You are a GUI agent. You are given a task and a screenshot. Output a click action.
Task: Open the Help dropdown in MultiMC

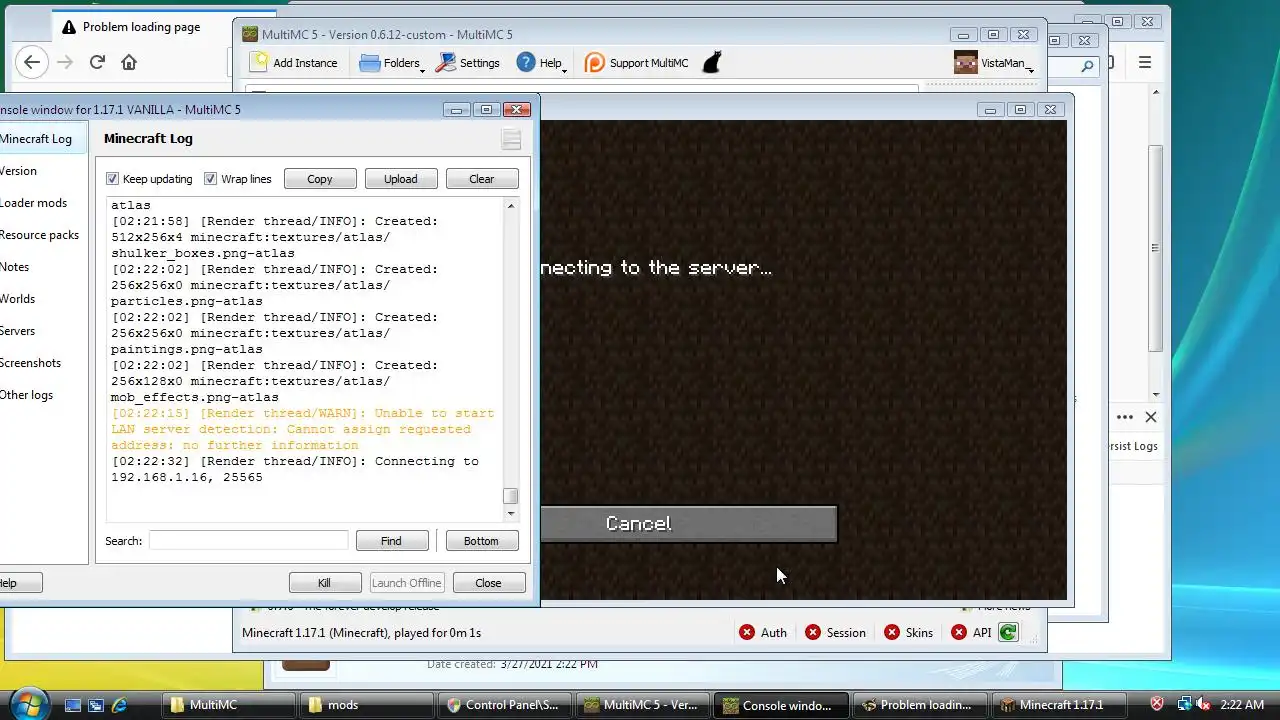click(541, 63)
